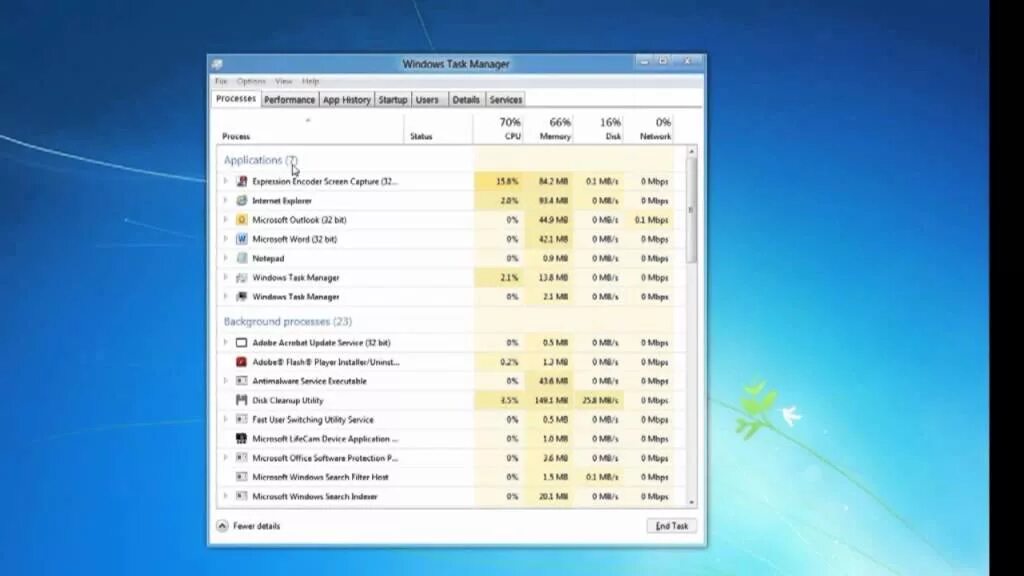Viewport: 1024px width, 576px height.
Task: Click the Microsoft LifeCam Device Application icon
Action: tap(242, 439)
